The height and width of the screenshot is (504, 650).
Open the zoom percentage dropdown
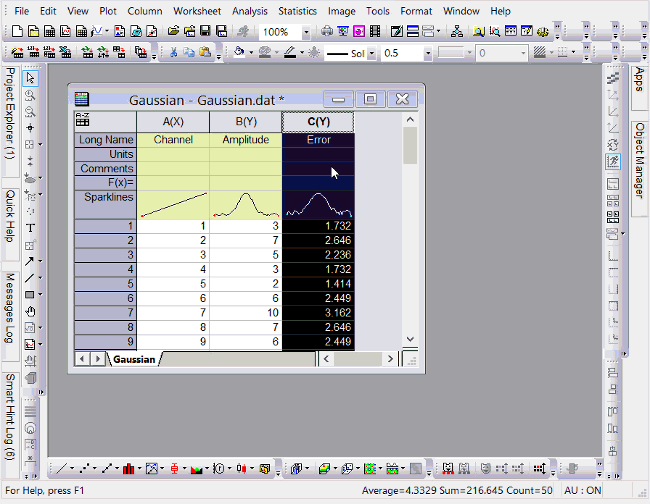(x=306, y=32)
